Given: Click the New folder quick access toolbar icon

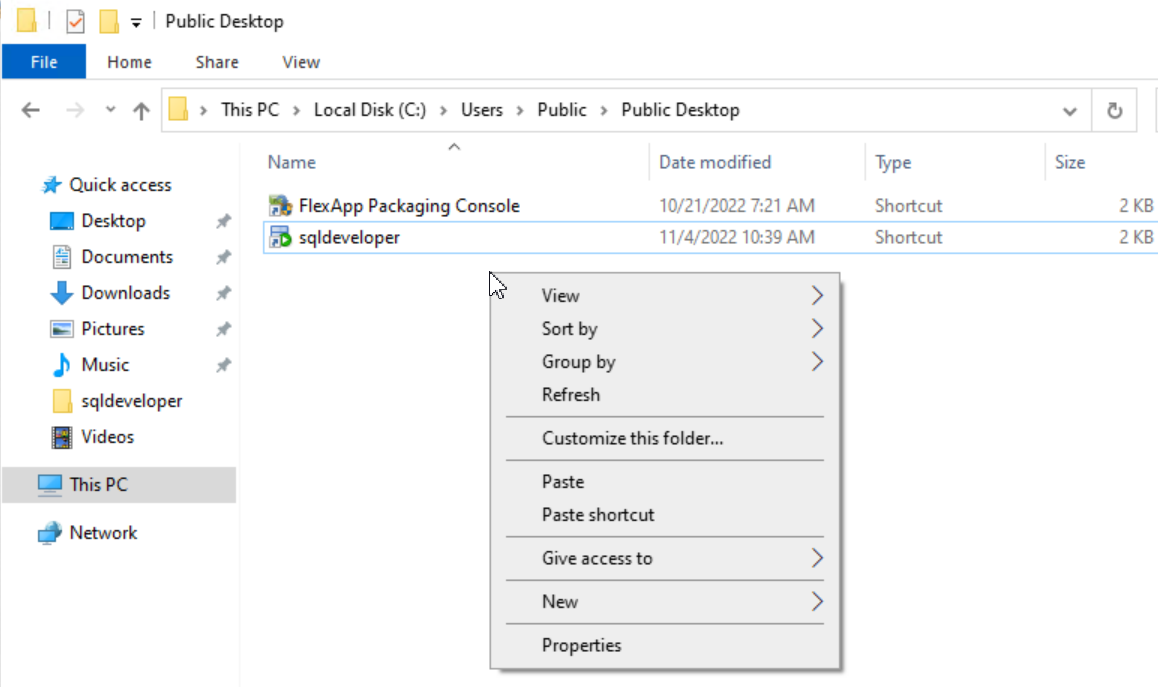Looking at the screenshot, I should tap(109, 21).
